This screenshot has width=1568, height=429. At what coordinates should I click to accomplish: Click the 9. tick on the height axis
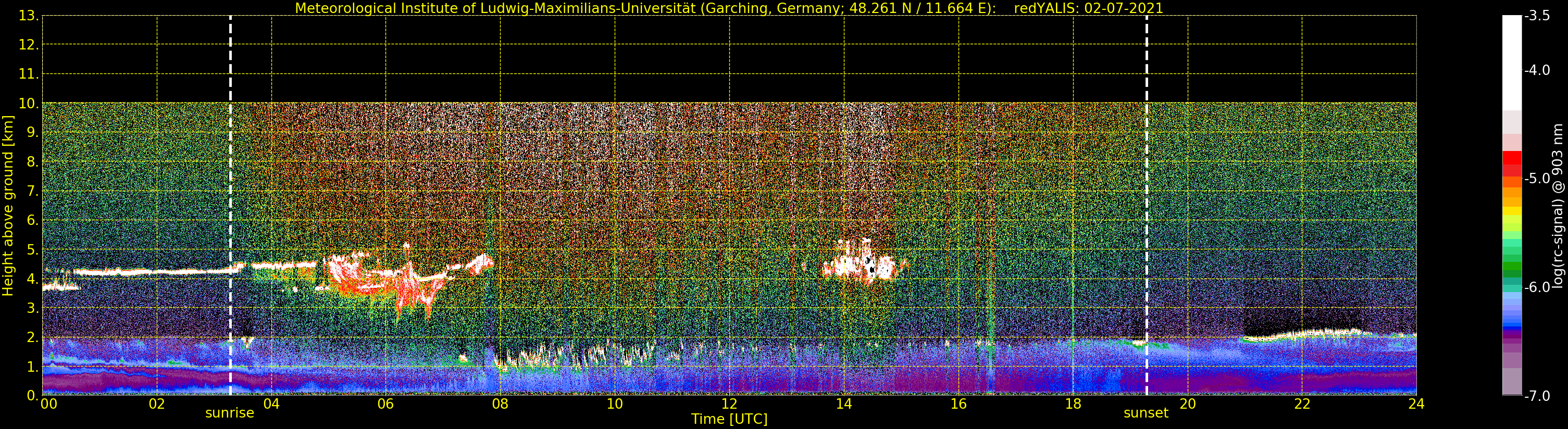(x=32, y=133)
